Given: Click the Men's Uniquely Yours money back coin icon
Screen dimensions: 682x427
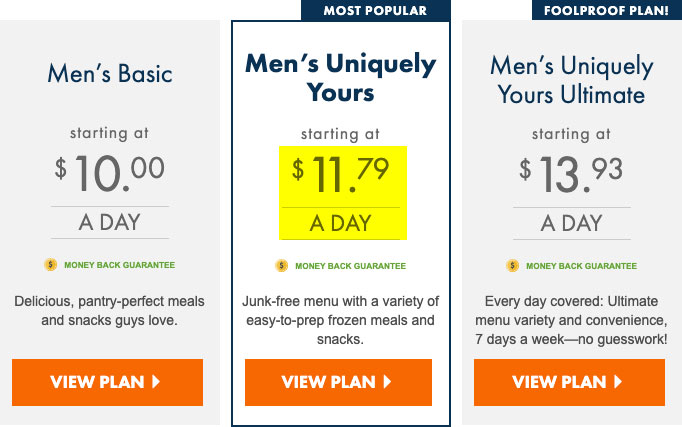Looking at the screenshot, I should pyautogui.click(x=281, y=265).
